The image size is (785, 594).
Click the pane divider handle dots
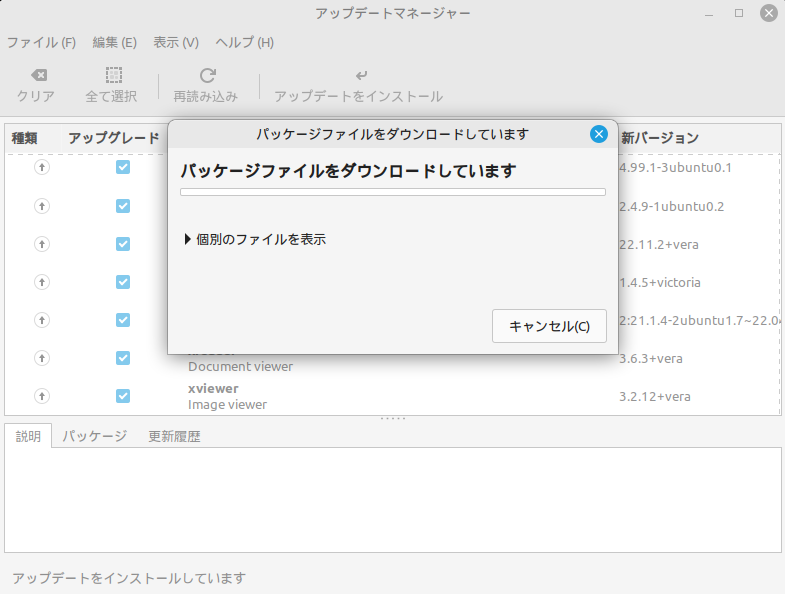click(393, 418)
